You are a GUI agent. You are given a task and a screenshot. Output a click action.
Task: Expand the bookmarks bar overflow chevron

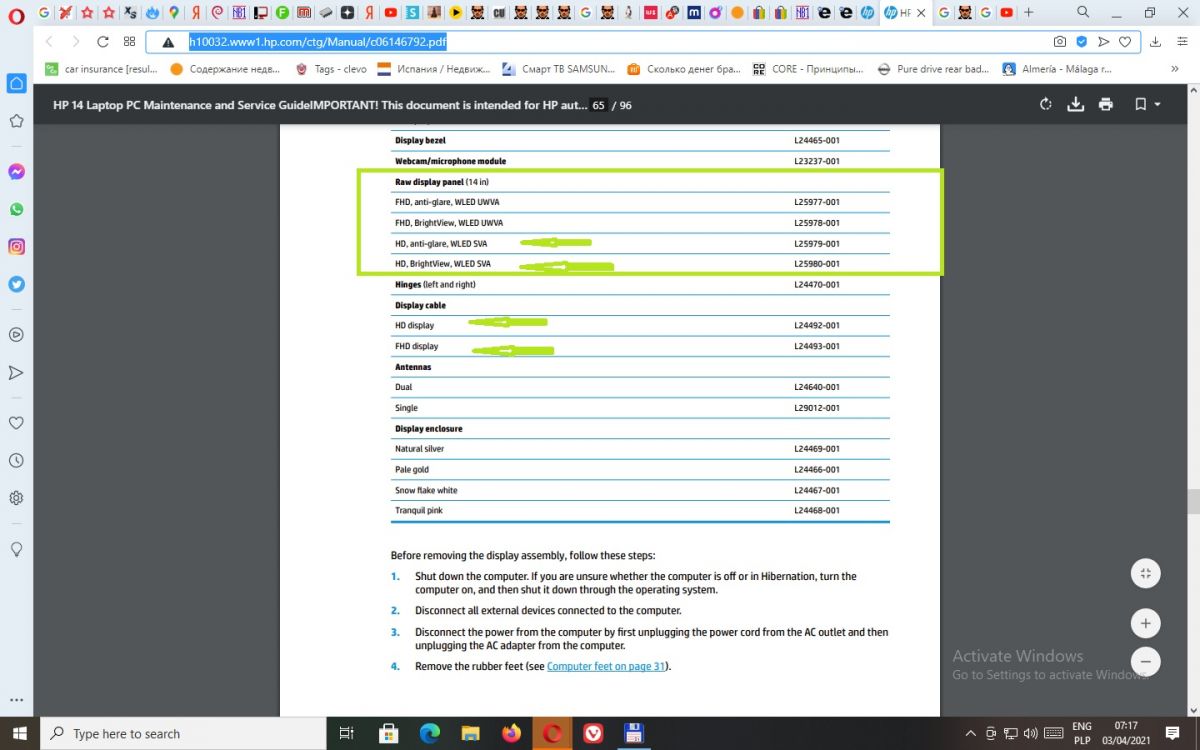1175,69
